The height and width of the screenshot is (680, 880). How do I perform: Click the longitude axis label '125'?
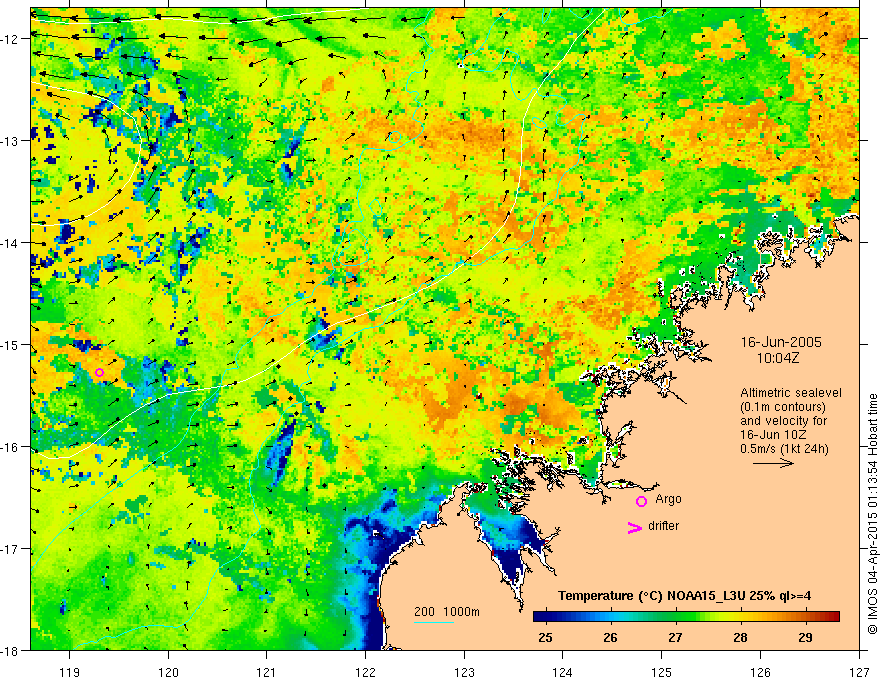click(x=662, y=672)
